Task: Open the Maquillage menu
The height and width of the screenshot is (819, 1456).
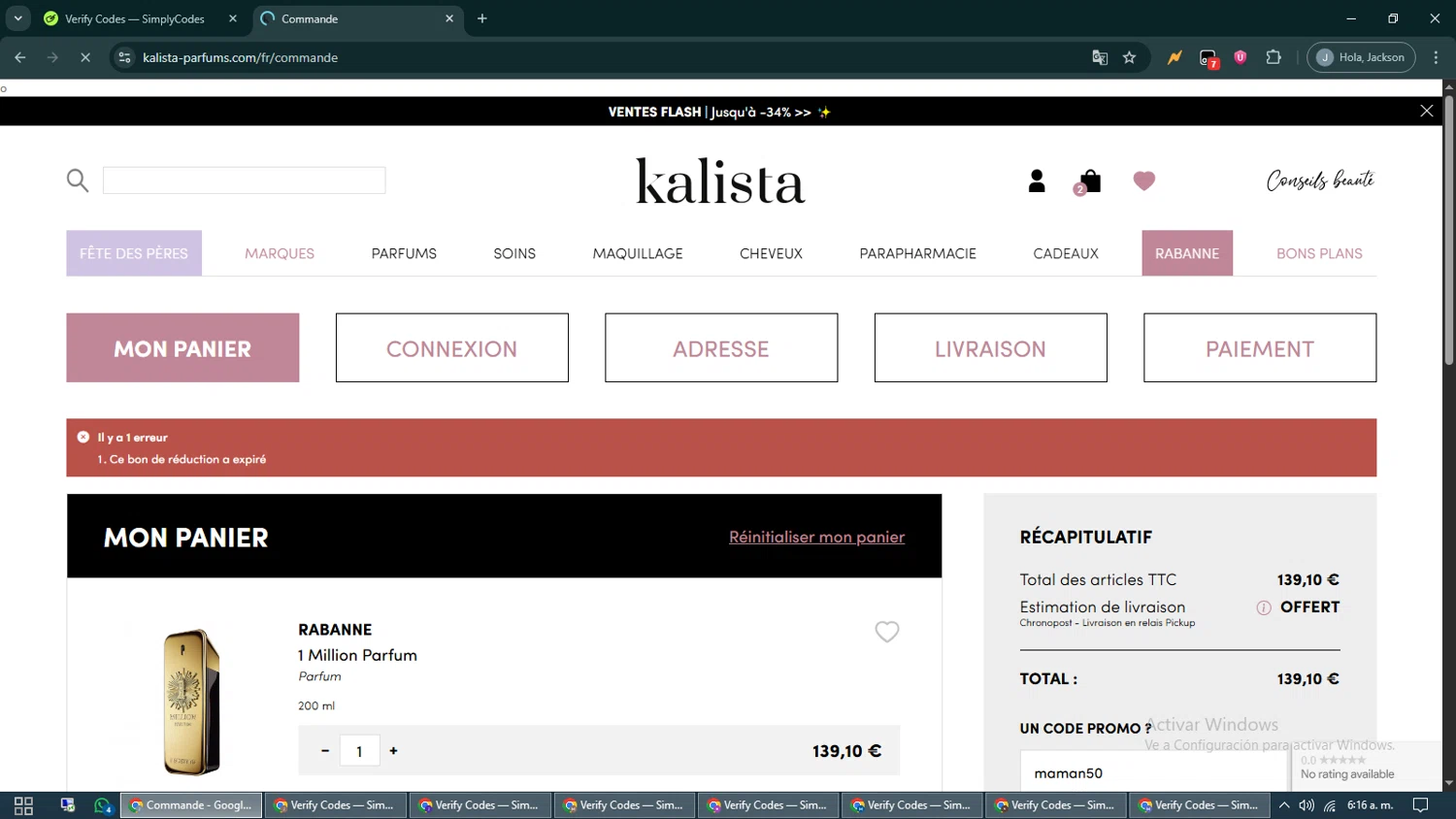Action: tap(638, 253)
